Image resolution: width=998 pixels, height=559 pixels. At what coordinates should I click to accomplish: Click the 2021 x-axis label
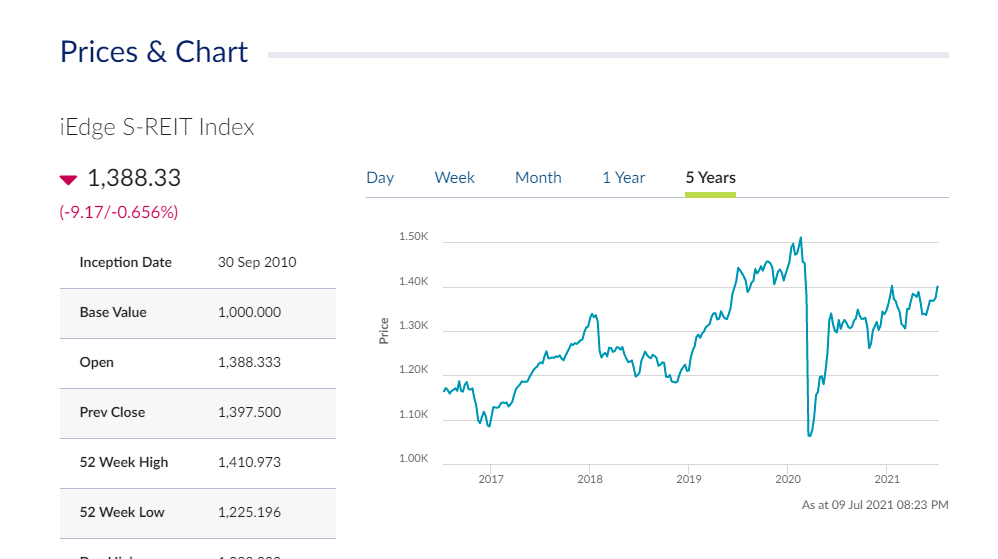tap(887, 479)
